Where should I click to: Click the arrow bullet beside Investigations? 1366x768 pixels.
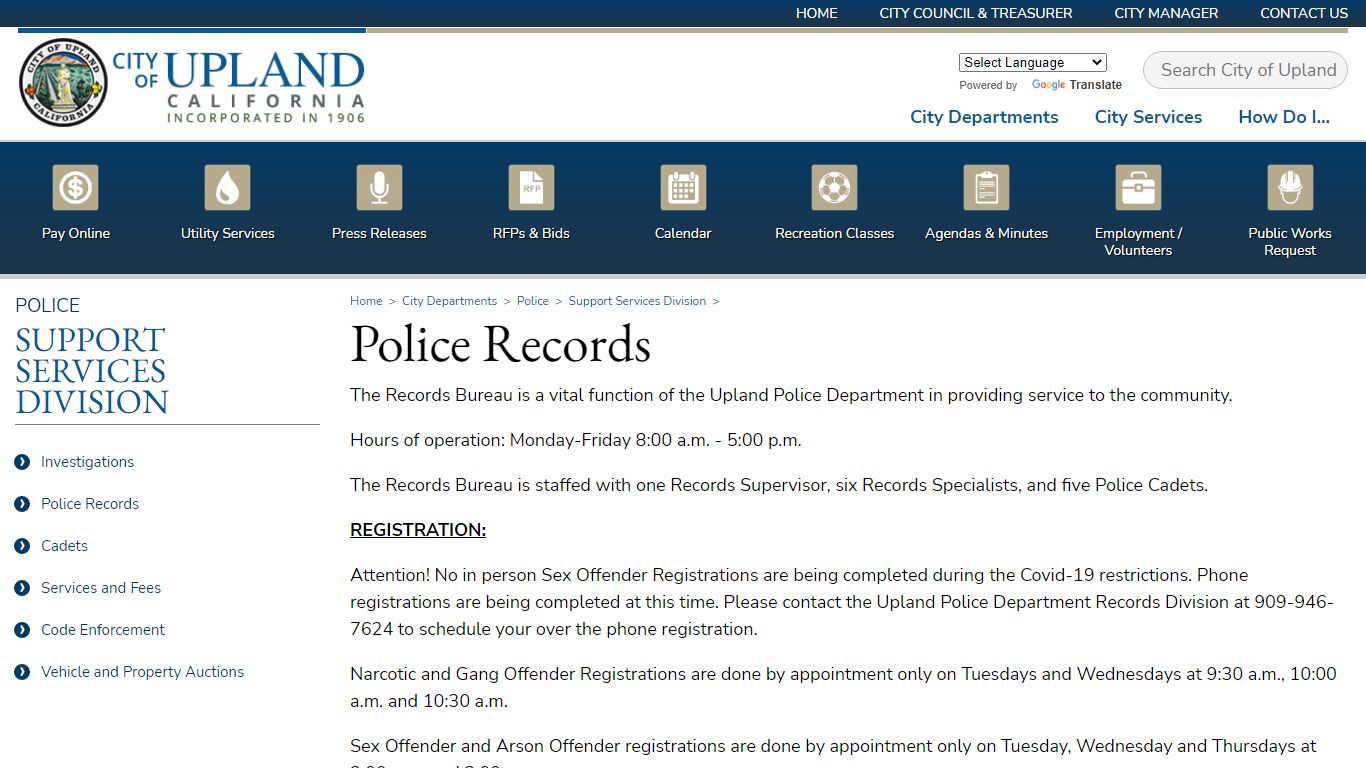(22, 462)
